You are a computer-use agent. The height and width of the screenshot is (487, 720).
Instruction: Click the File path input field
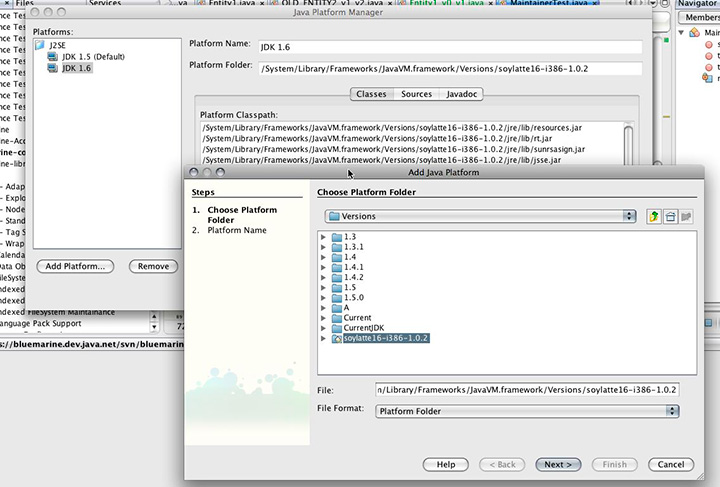pyautogui.click(x=527, y=390)
